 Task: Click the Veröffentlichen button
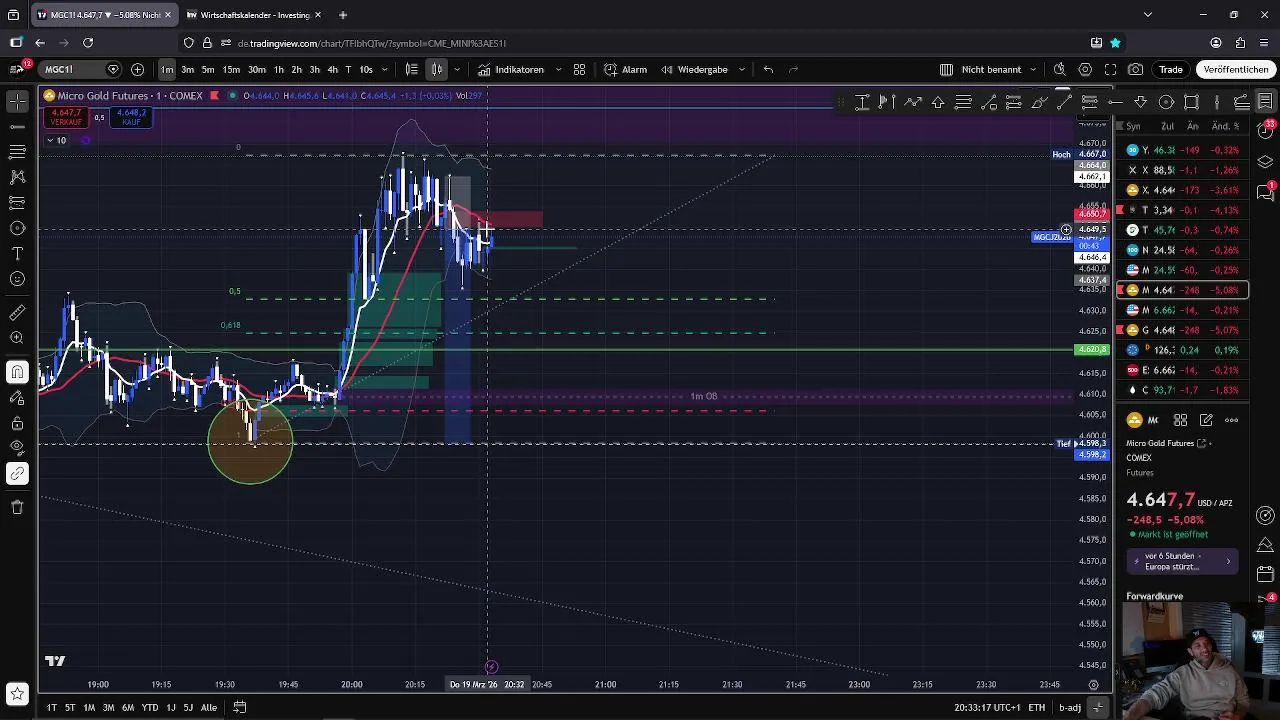[1236, 69]
